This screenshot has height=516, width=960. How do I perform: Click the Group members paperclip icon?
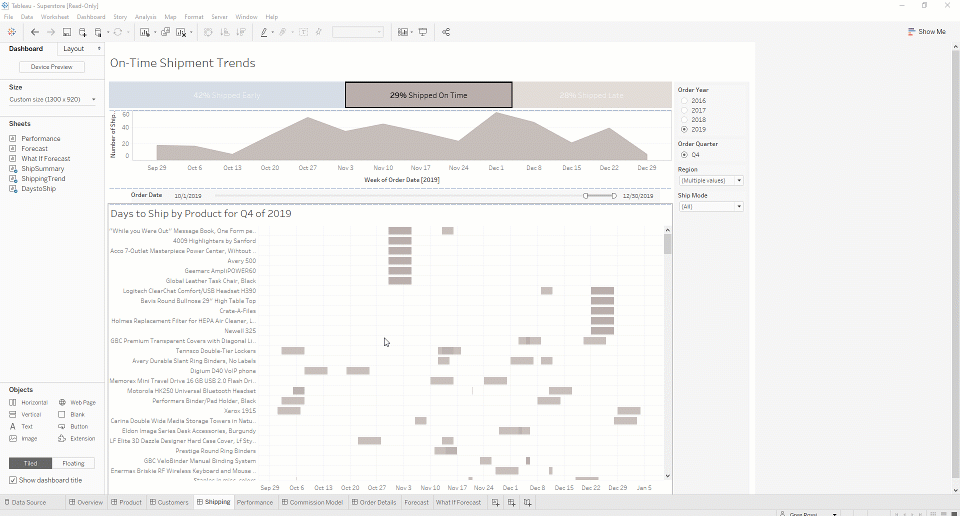coord(283,32)
